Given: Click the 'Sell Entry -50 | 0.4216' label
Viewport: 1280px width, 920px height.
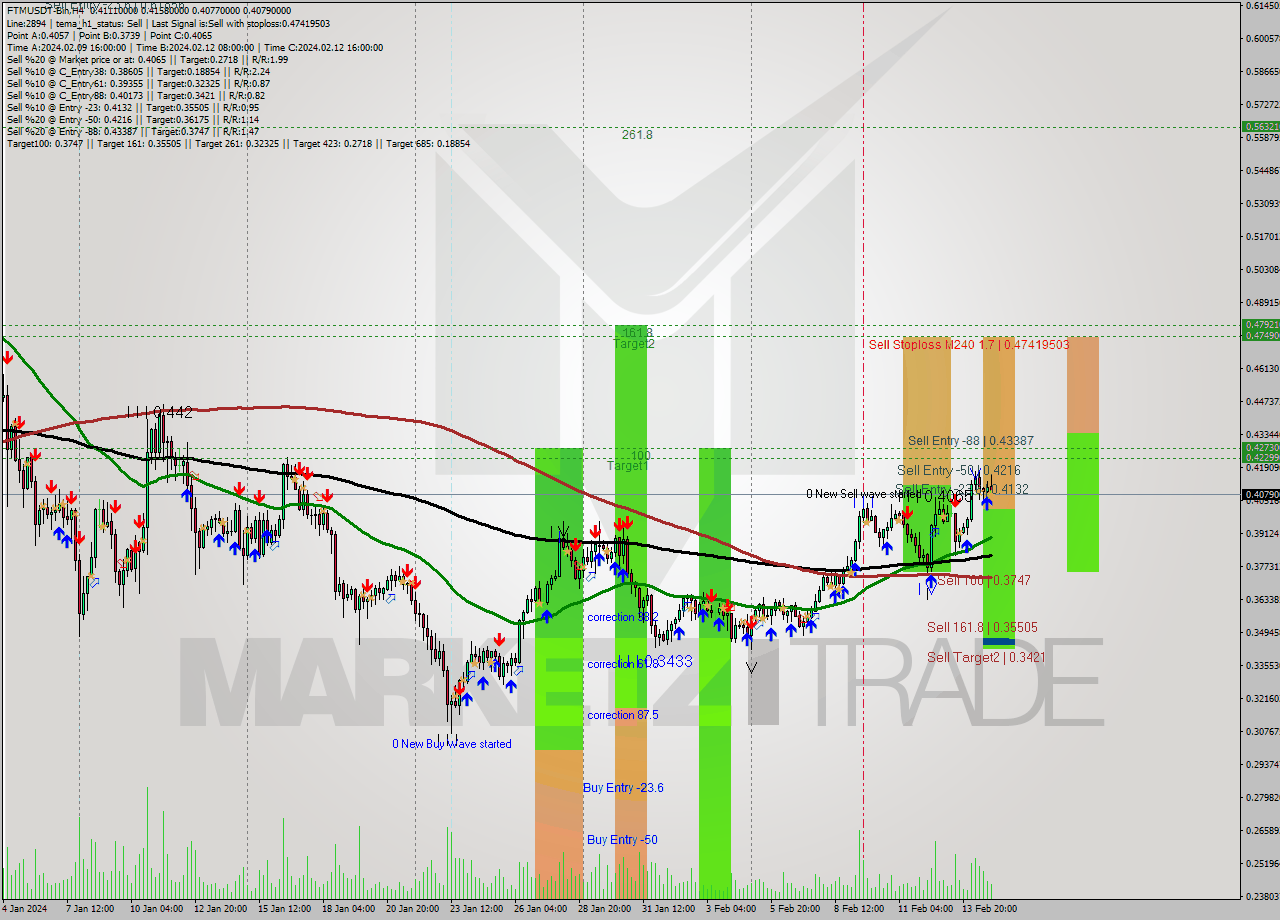Looking at the screenshot, I should click(959, 470).
